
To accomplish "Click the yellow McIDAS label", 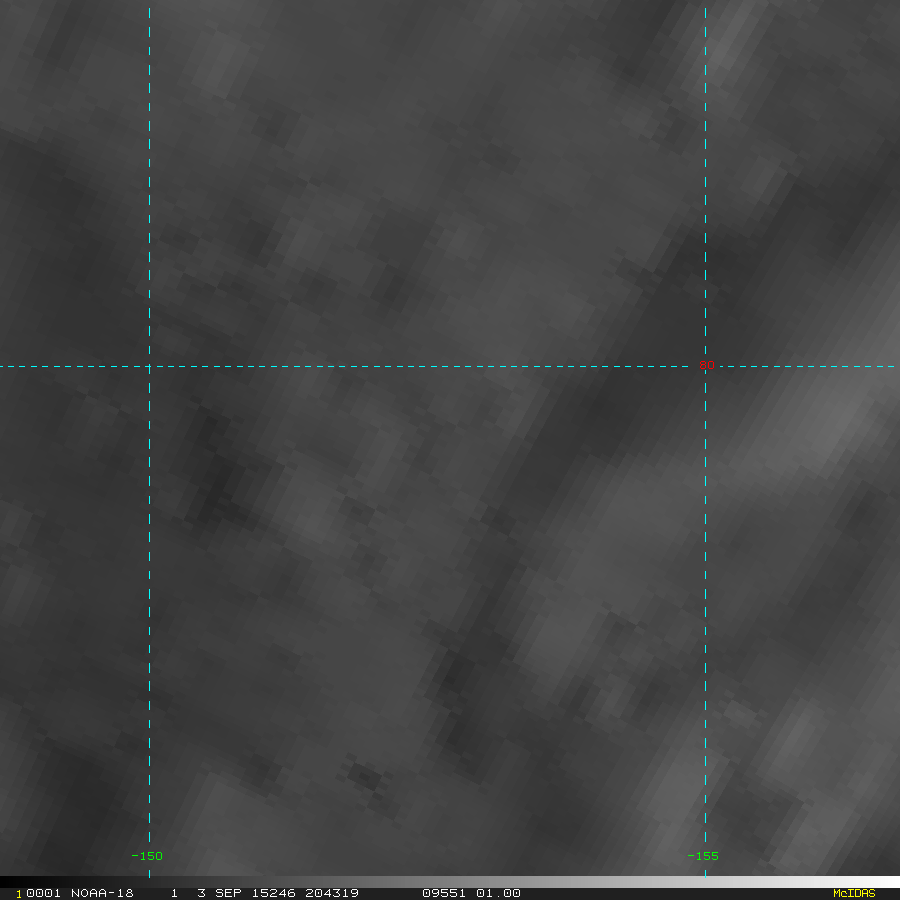I will pyautogui.click(x=854, y=893).
